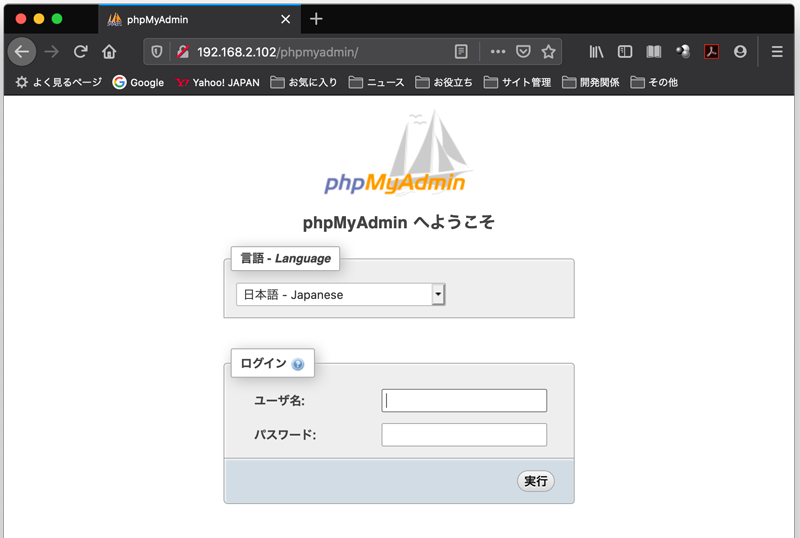Toggle reader view icon in address bar
Viewport: 800px width, 538px height.
(x=461, y=52)
